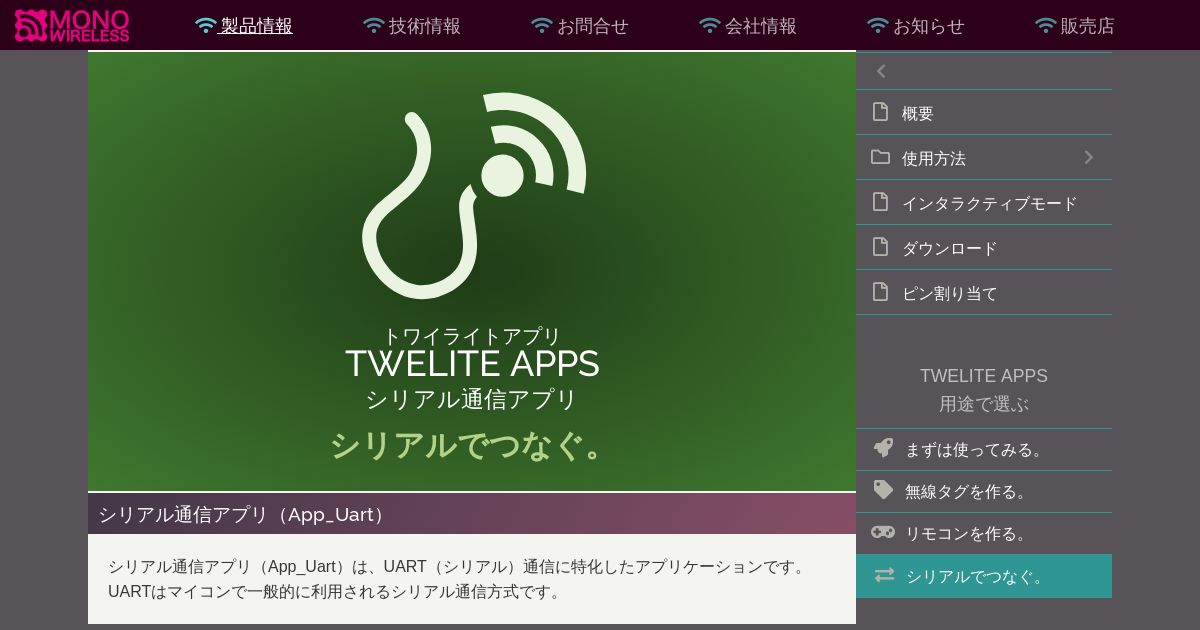
Task: Click wifi icon beside 会社情報
Action: pos(710,26)
